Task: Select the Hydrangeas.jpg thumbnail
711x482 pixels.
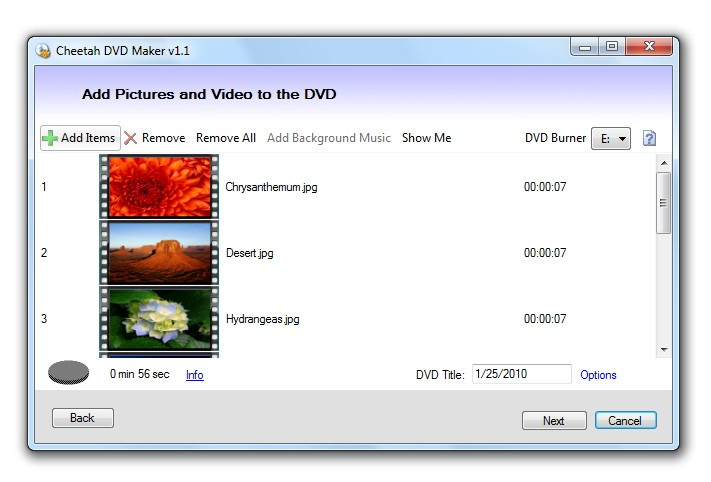Action: pyautogui.click(x=159, y=319)
